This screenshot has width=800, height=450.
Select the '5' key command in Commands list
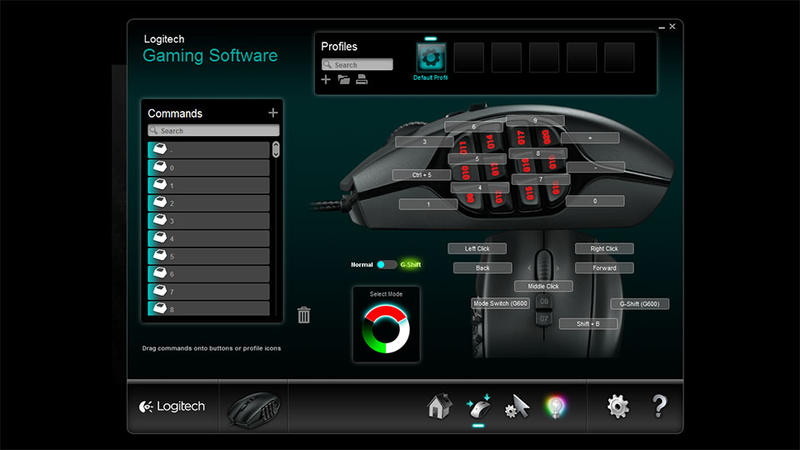209,256
